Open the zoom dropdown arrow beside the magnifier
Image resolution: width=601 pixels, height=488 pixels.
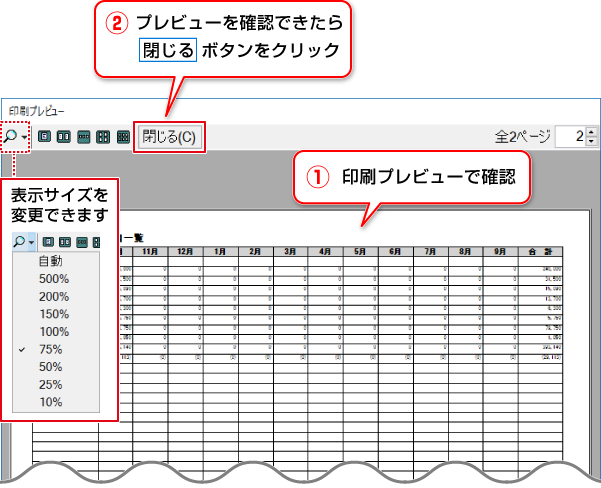click(x=23, y=137)
